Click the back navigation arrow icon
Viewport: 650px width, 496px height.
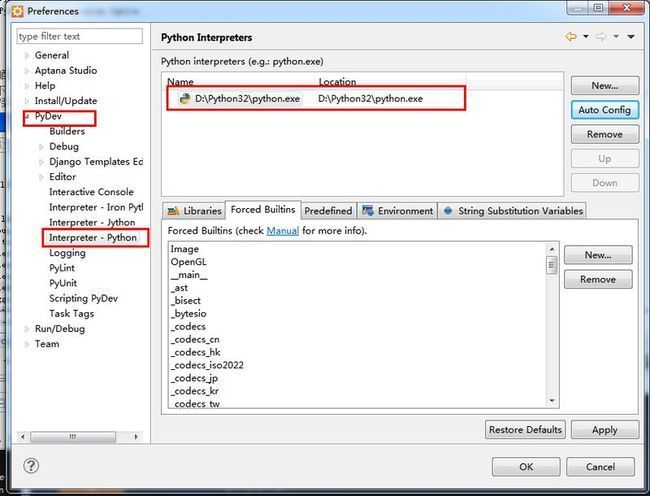tap(571, 36)
